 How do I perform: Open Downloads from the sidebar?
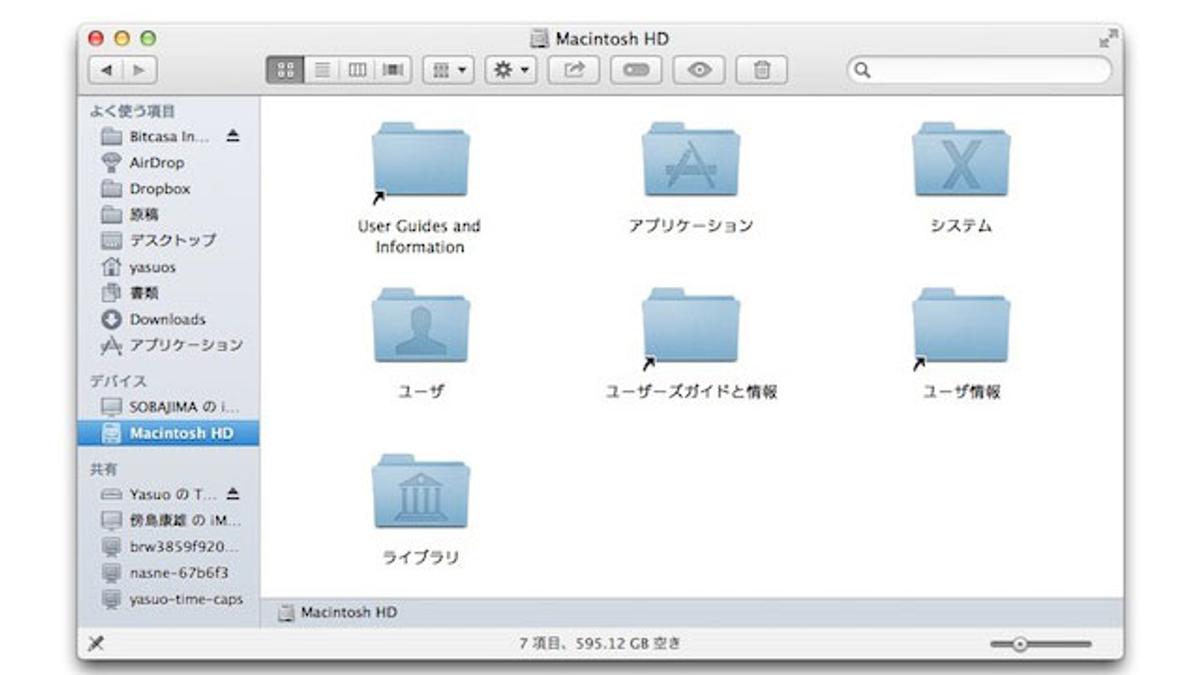167,319
